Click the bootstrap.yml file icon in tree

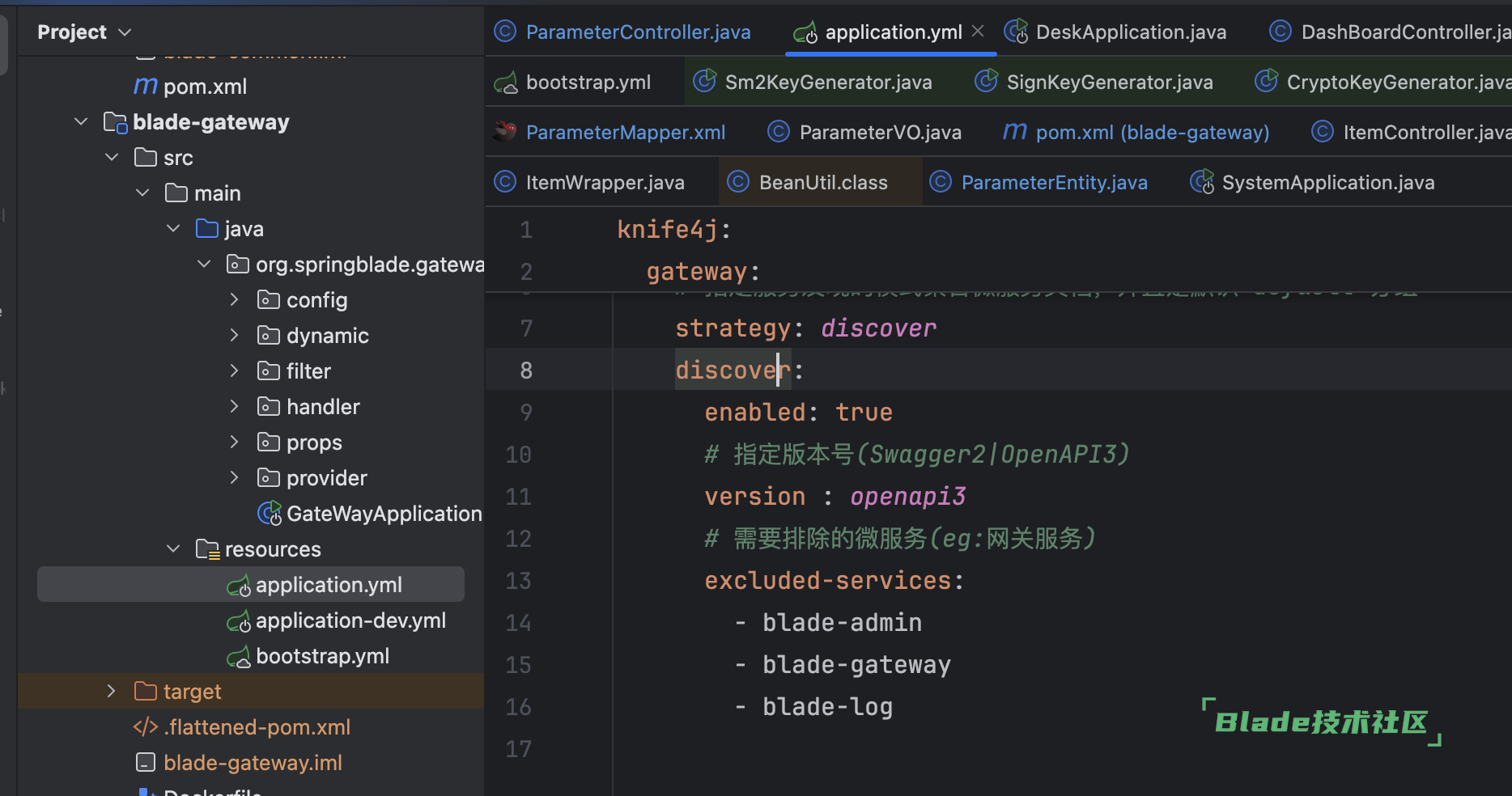pyautogui.click(x=239, y=657)
